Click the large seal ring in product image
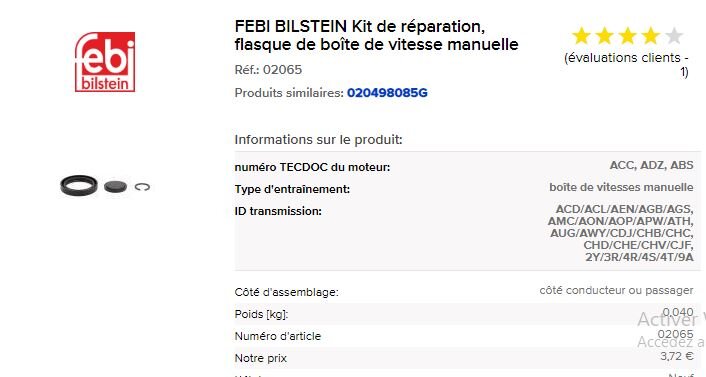 coord(79,186)
